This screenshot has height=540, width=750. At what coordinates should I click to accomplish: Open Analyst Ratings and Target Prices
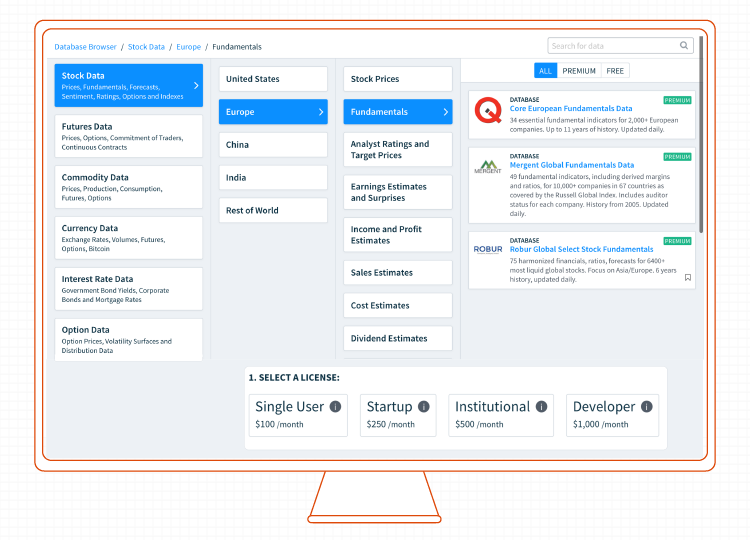(x=398, y=150)
